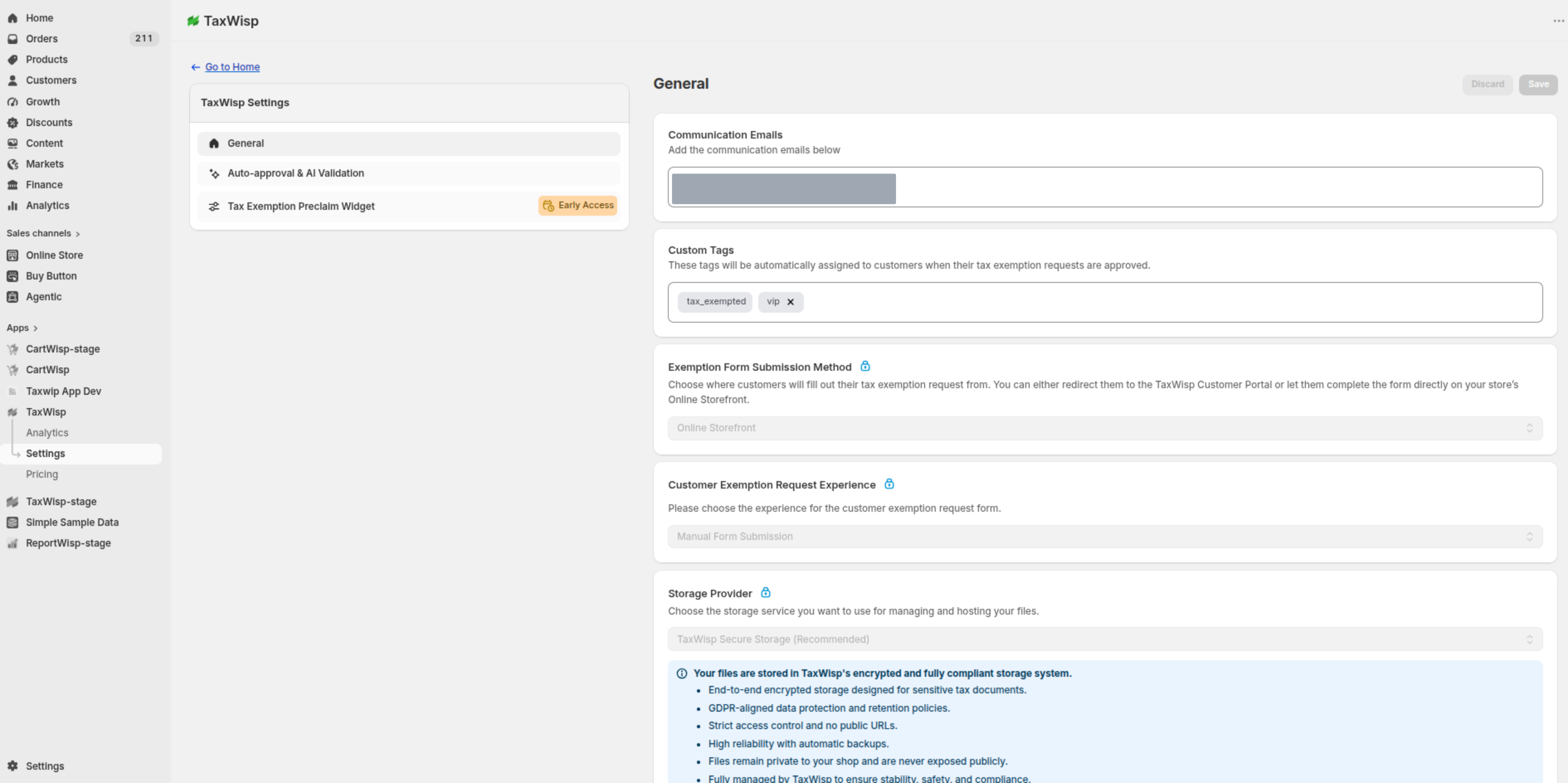Open the three-dot menu at top right

pos(1558,21)
